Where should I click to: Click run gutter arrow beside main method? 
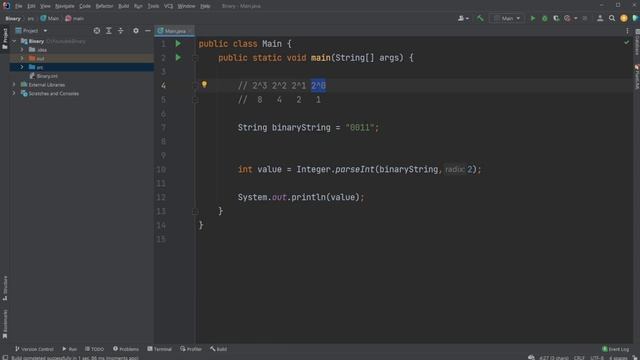click(178, 58)
